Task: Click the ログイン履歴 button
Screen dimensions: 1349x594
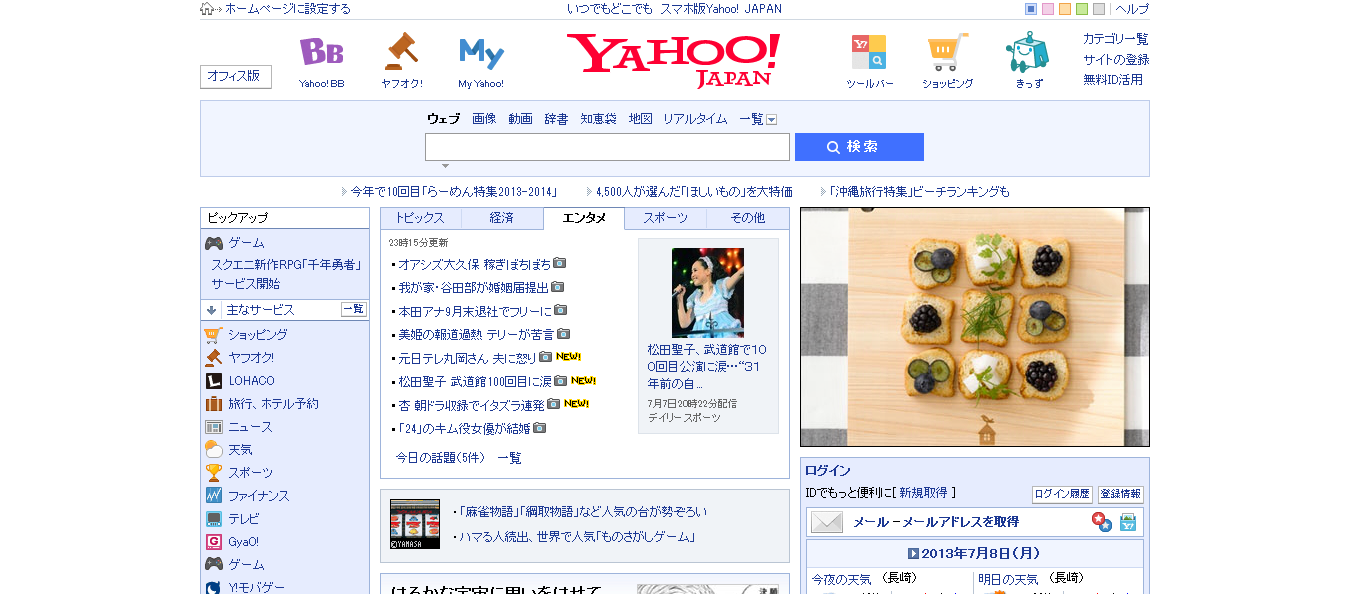Action: [x=1062, y=494]
